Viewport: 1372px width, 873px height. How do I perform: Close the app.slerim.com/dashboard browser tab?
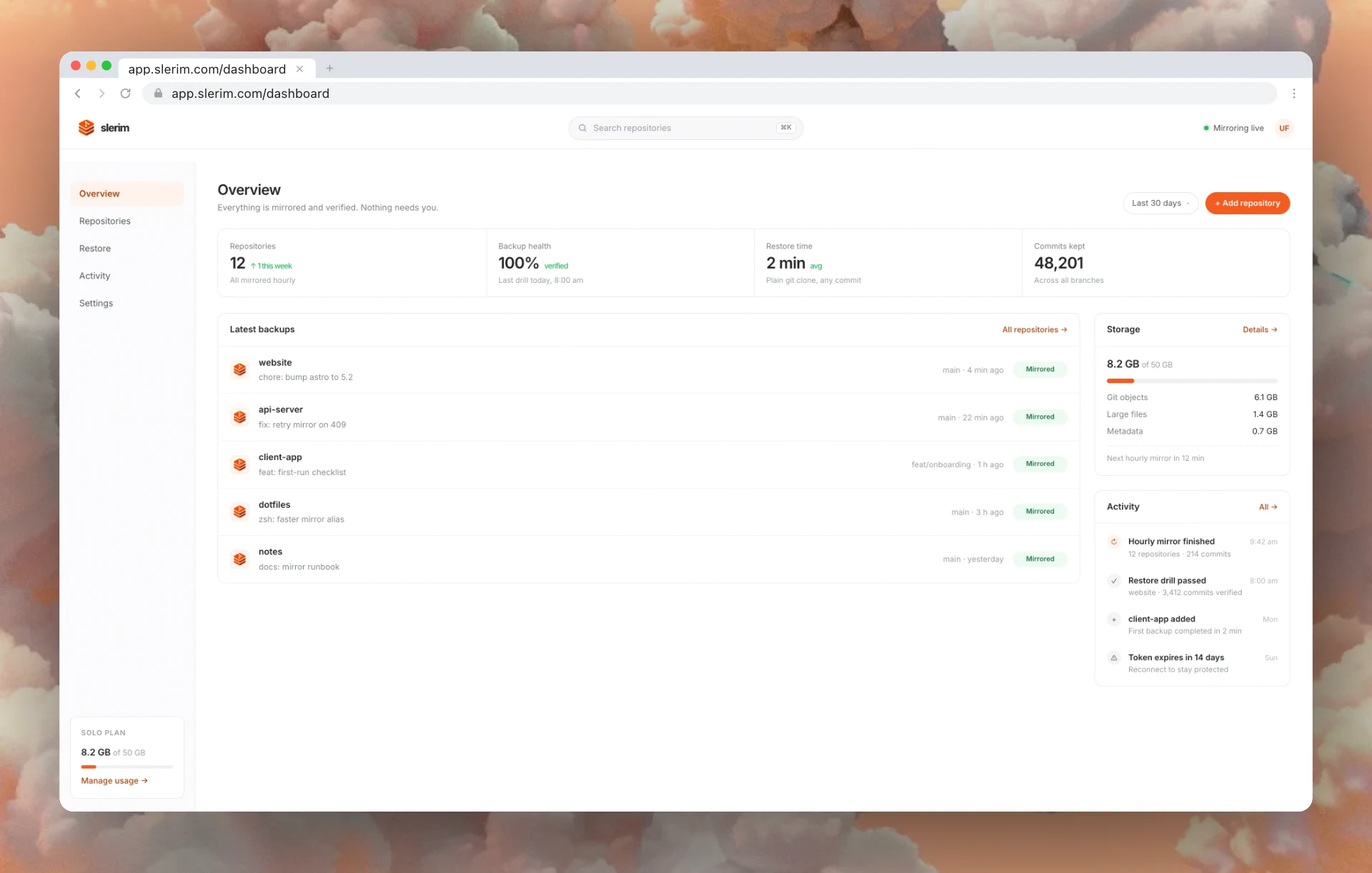299,69
